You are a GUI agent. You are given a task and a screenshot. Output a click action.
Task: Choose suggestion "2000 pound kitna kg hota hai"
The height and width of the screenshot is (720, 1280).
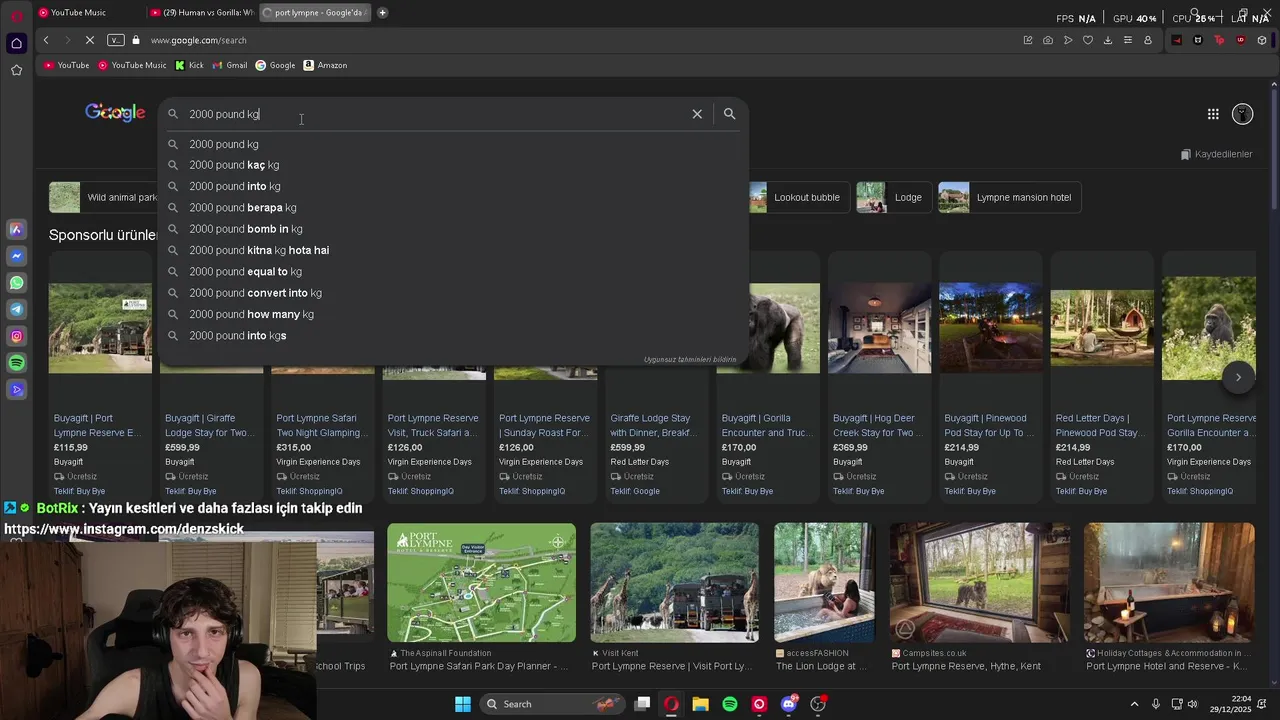[453, 250]
